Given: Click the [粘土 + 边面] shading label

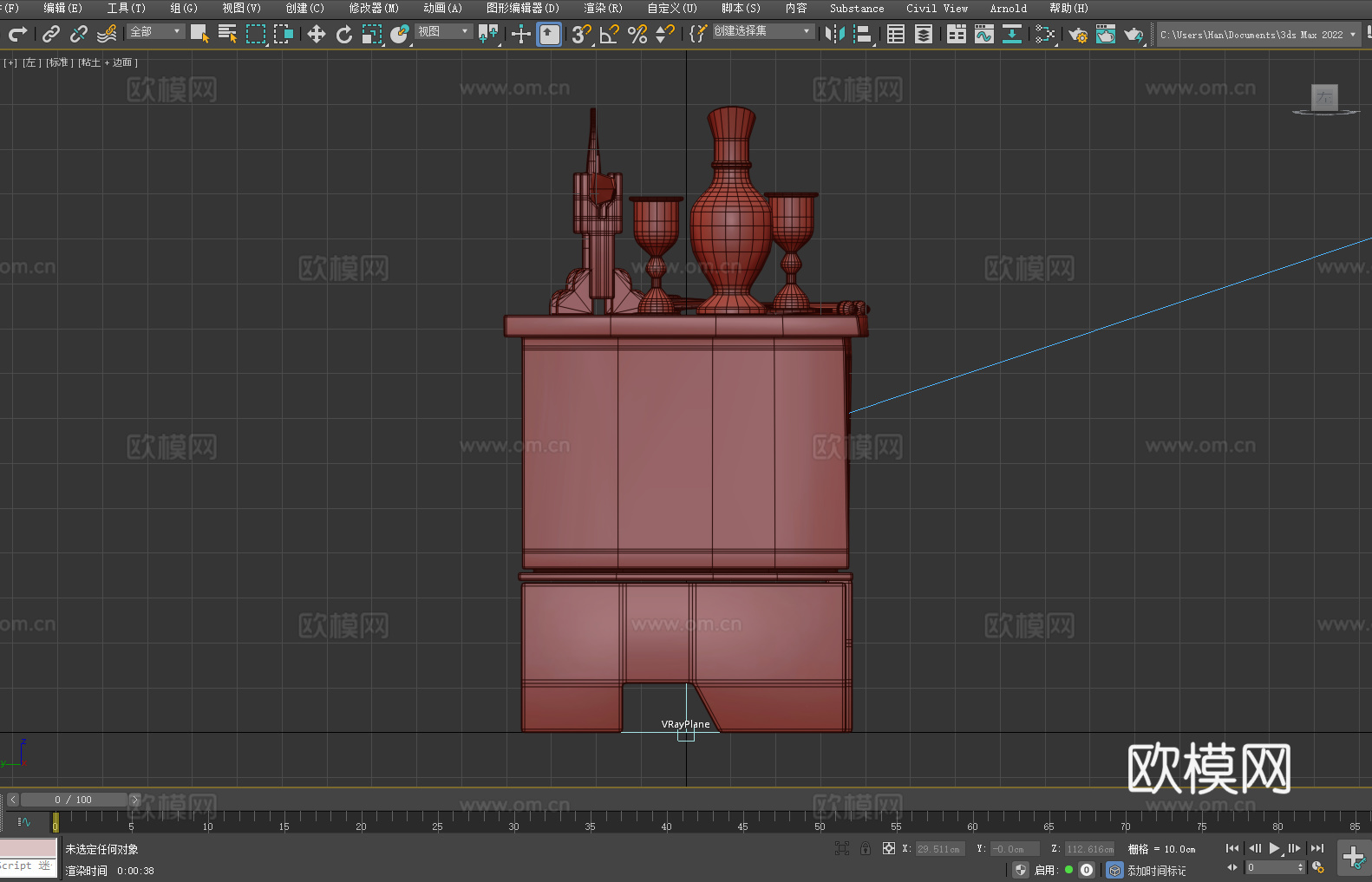Looking at the screenshot, I should (108, 62).
